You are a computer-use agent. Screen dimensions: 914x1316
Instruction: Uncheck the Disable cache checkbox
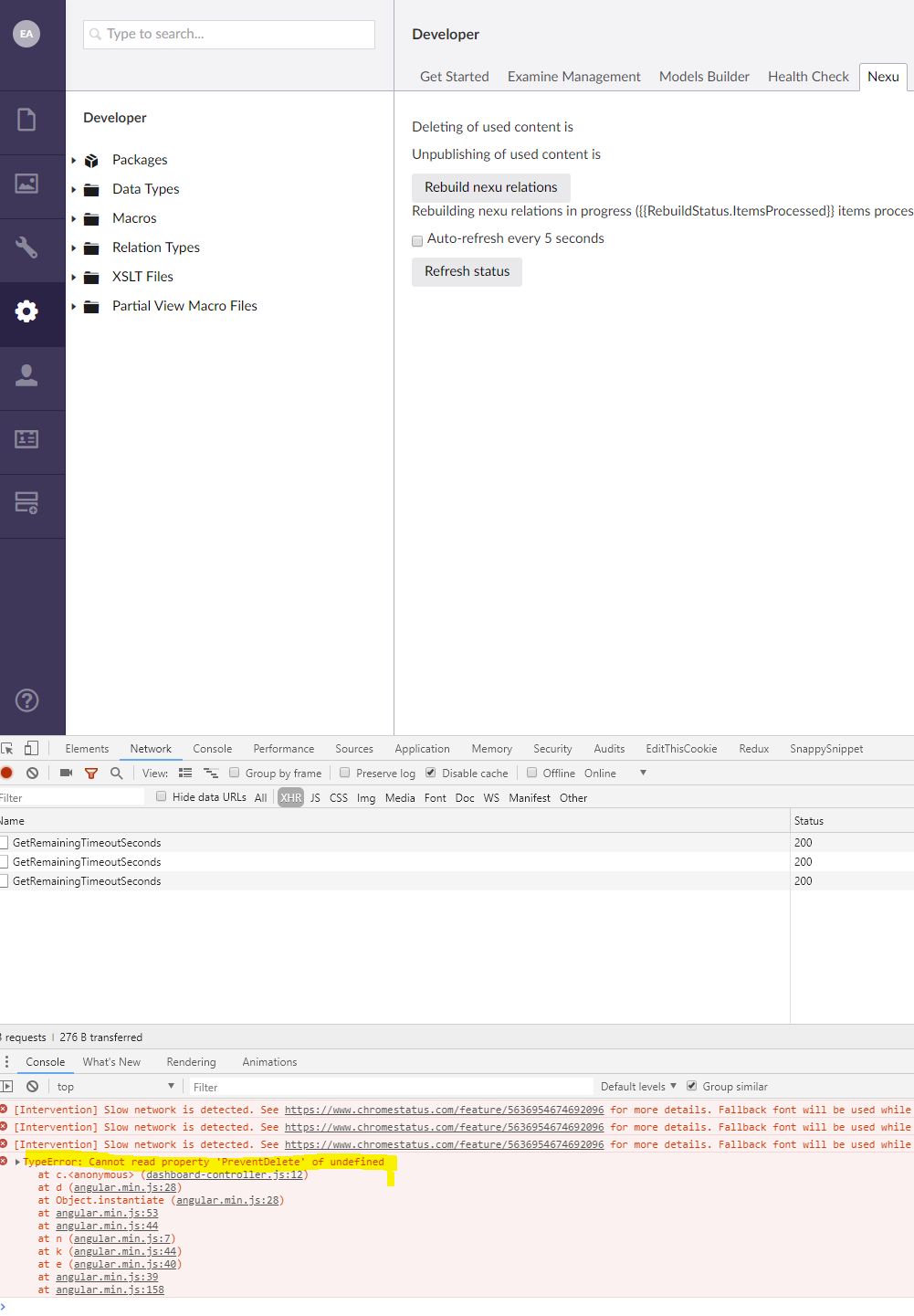pos(431,773)
